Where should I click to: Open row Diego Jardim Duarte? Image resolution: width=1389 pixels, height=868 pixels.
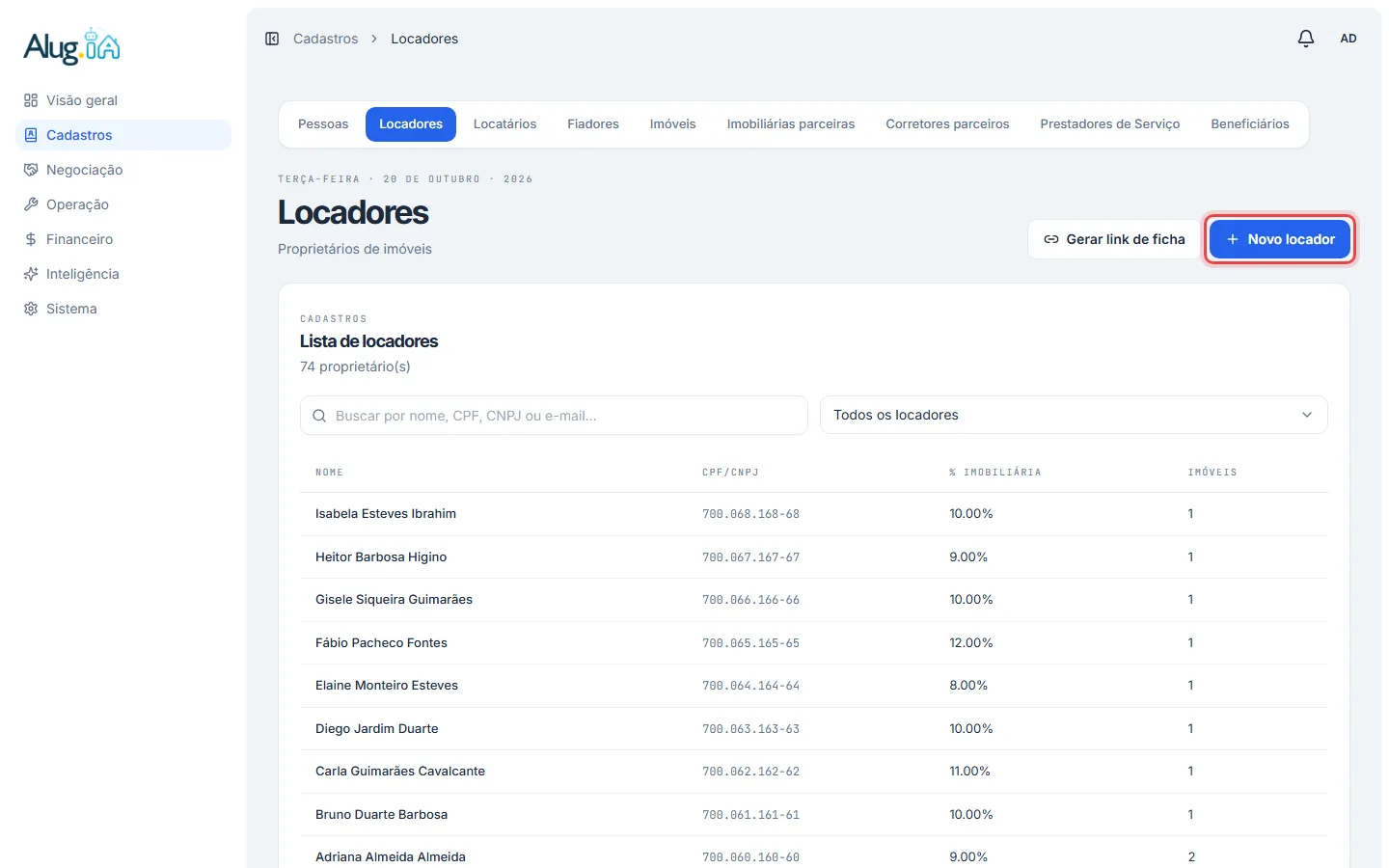pyautogui.click(x=814, y=729)
